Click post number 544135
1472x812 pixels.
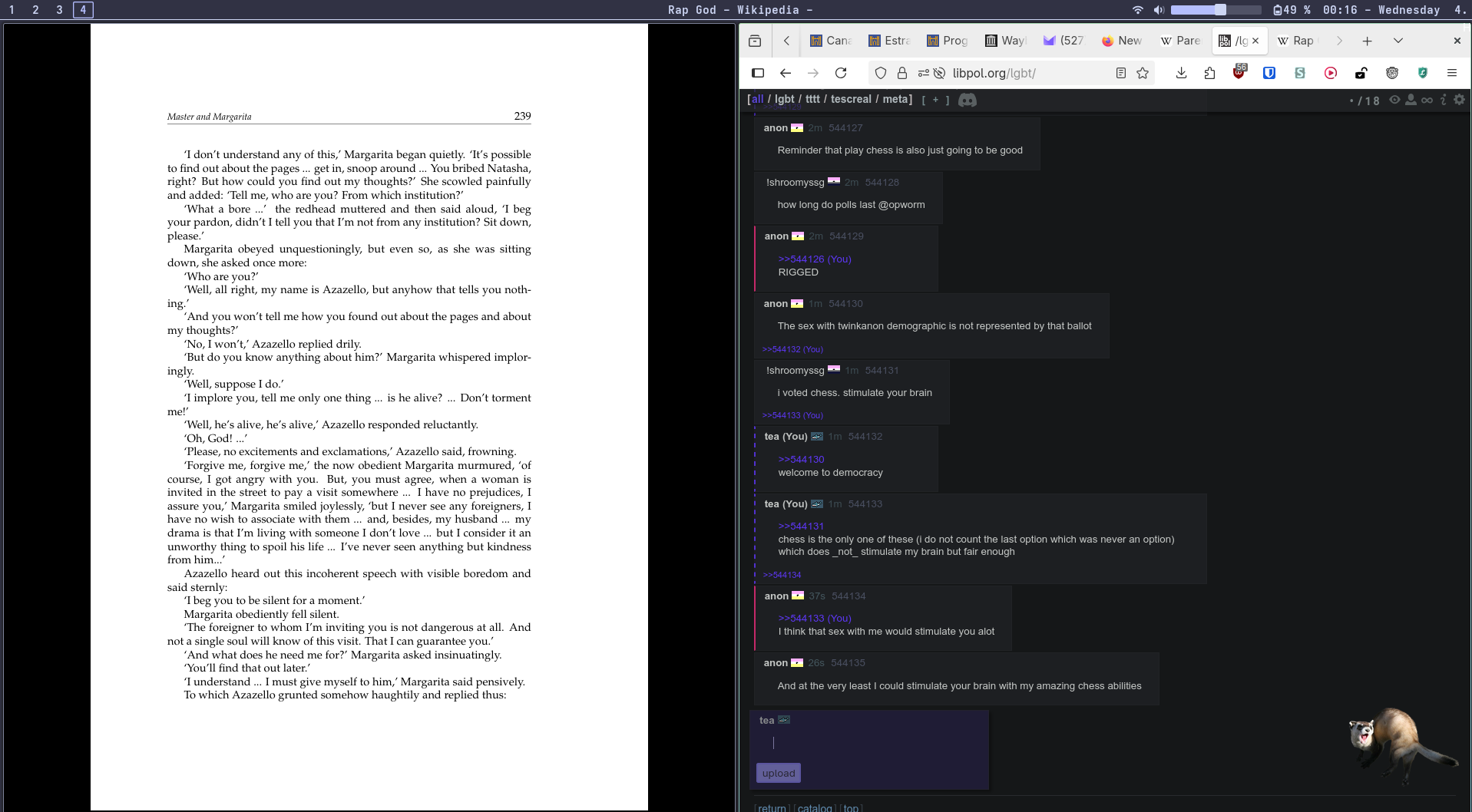coord(848,663)
